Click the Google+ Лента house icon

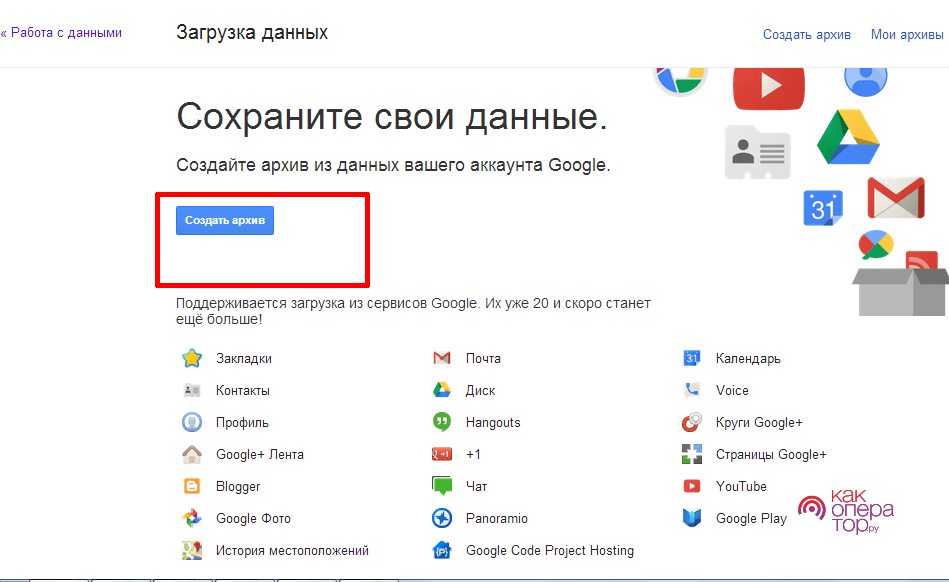(192, 454)
